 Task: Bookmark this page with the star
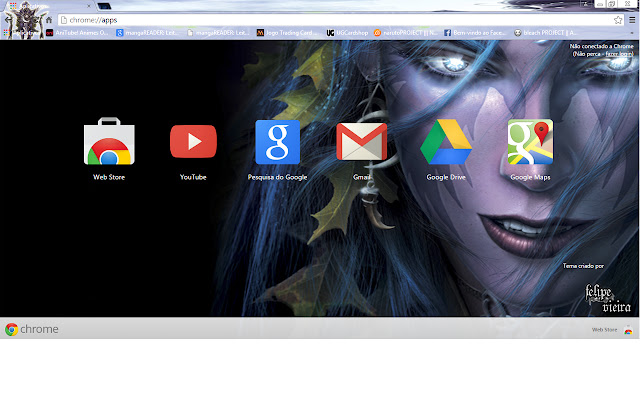(x=618, y=20)
